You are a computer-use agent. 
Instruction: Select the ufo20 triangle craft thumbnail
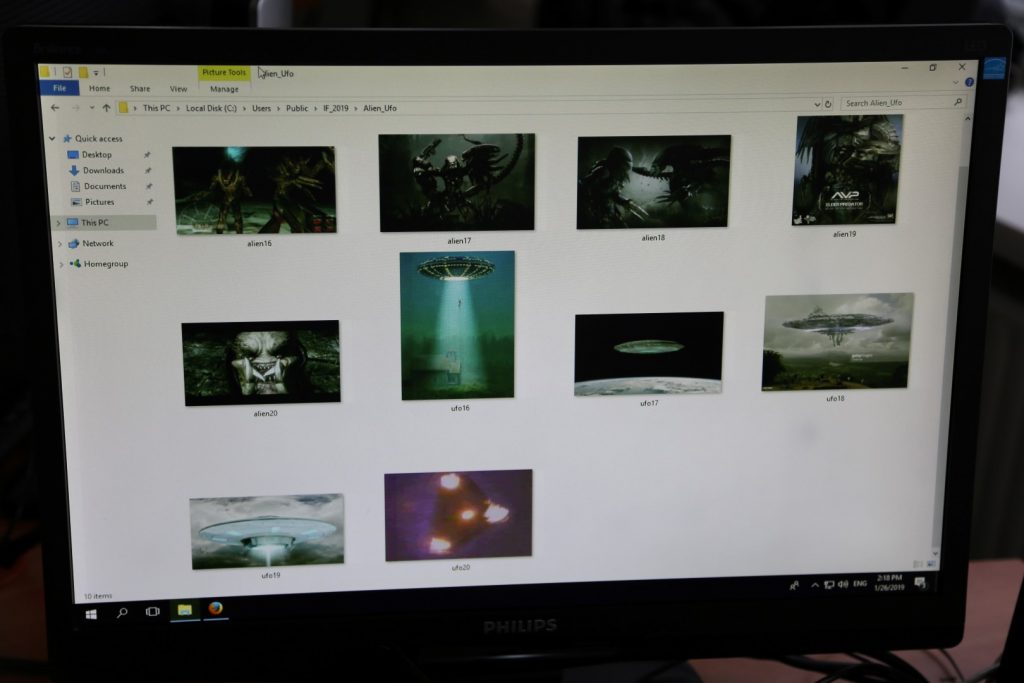coord(458,515)
